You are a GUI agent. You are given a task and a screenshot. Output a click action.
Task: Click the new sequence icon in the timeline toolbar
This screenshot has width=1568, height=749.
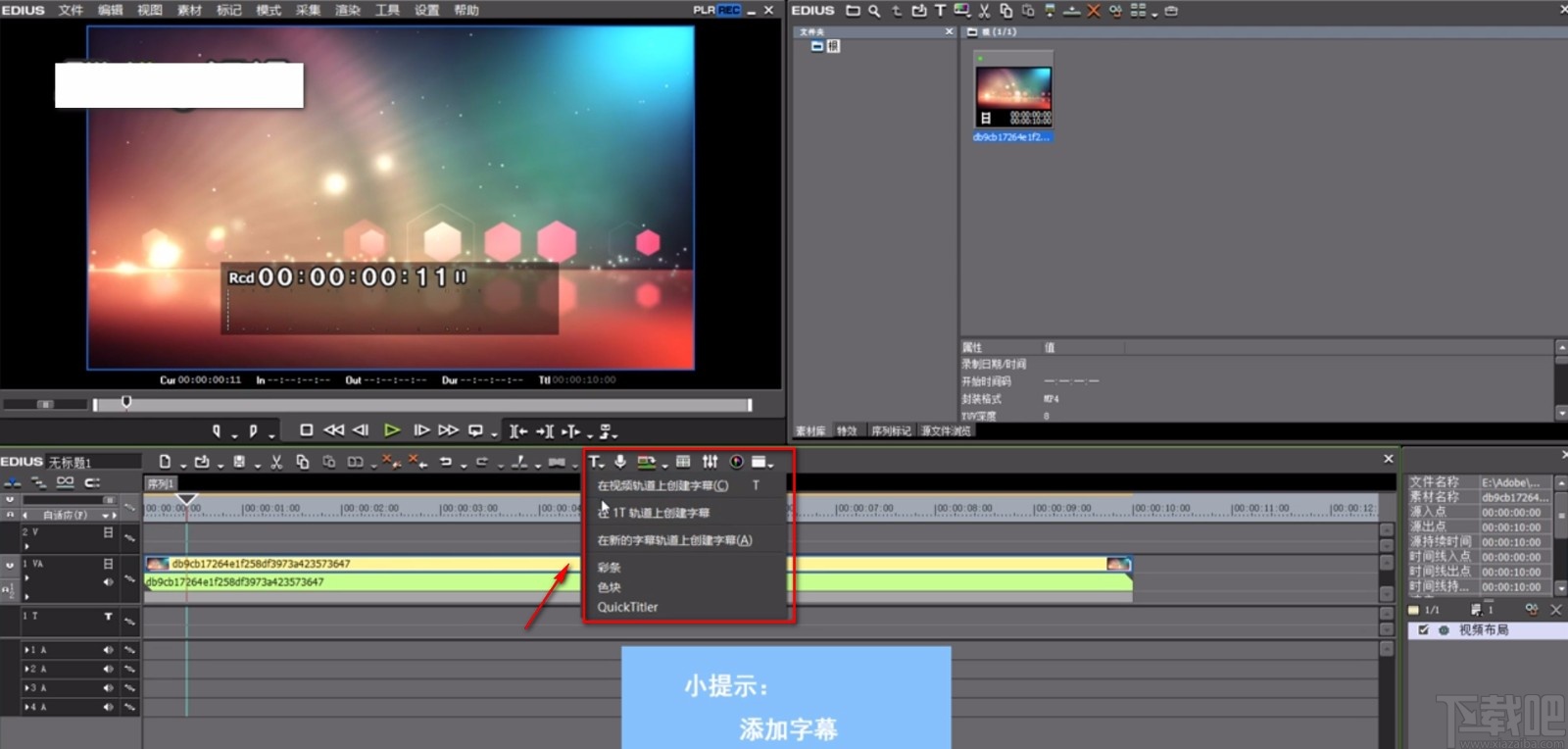165,462
